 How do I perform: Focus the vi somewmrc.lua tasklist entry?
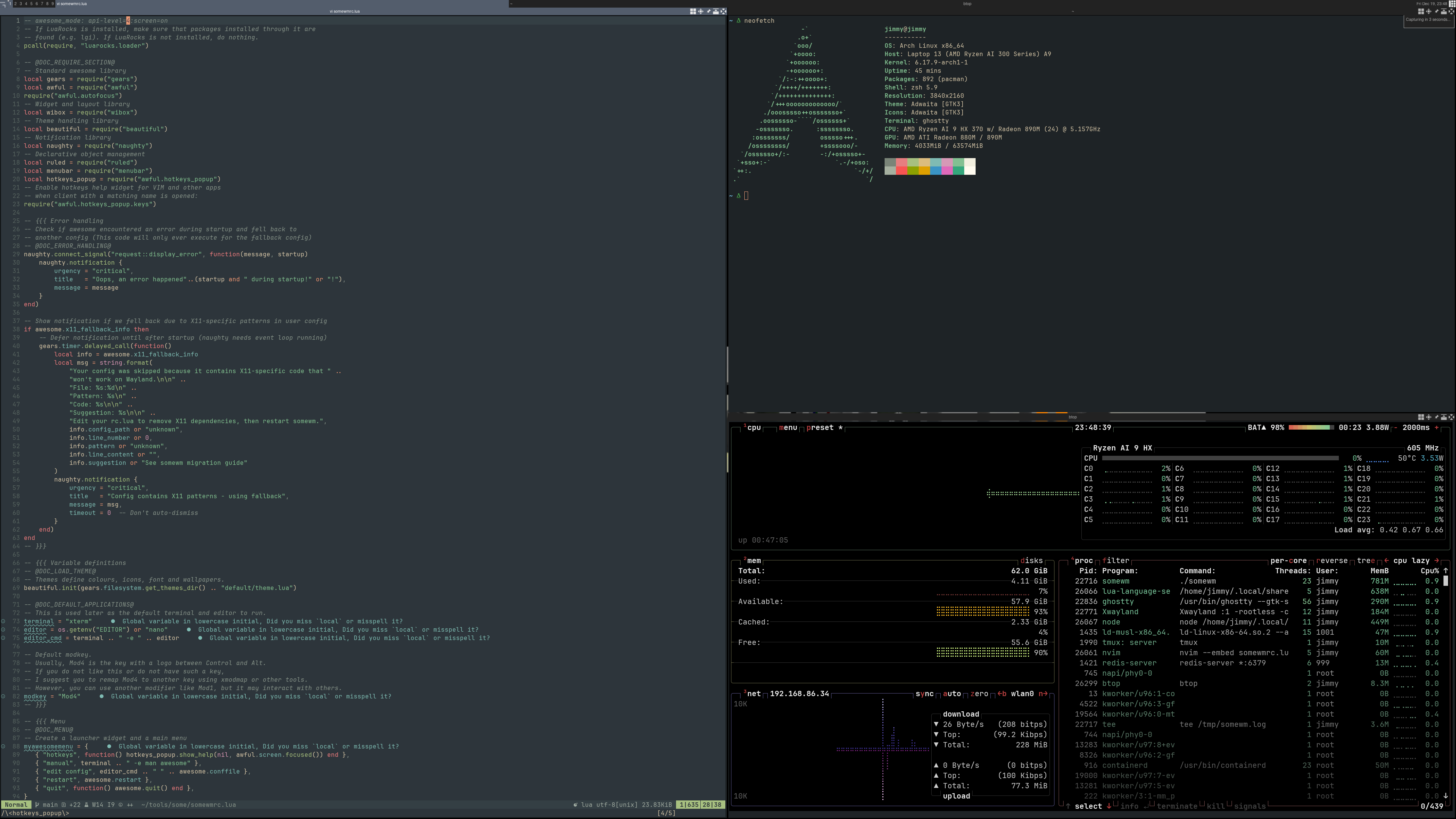click(282, 3)
